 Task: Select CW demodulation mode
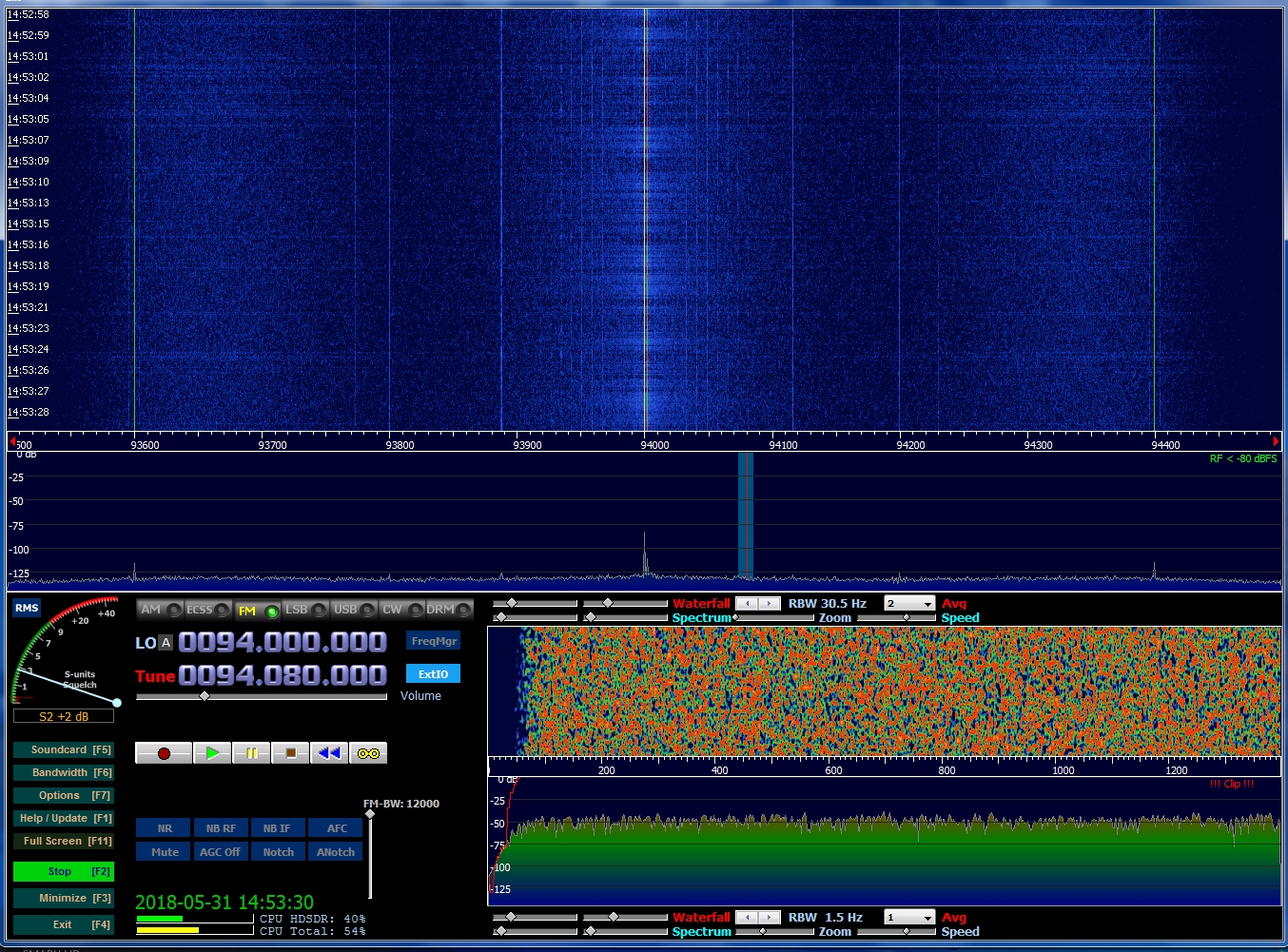(401, 610)
